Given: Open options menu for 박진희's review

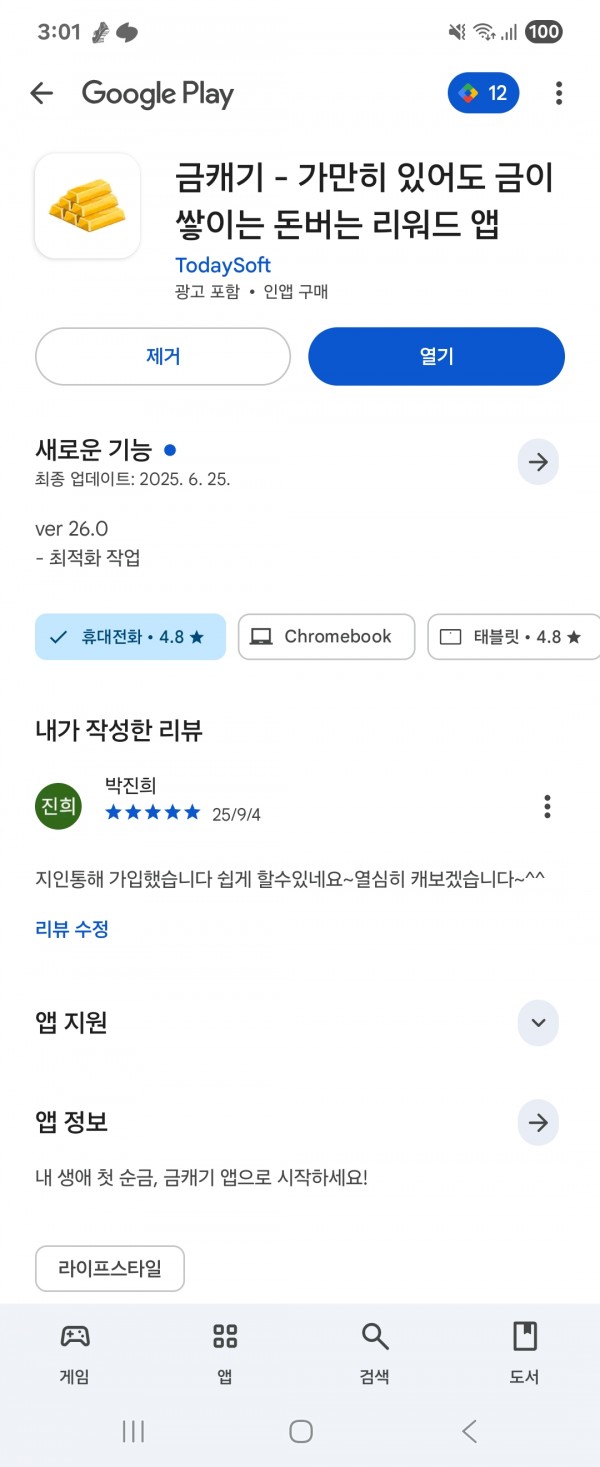Looking at the screenshot, I should pyautogui.click(x=547, y=806).
